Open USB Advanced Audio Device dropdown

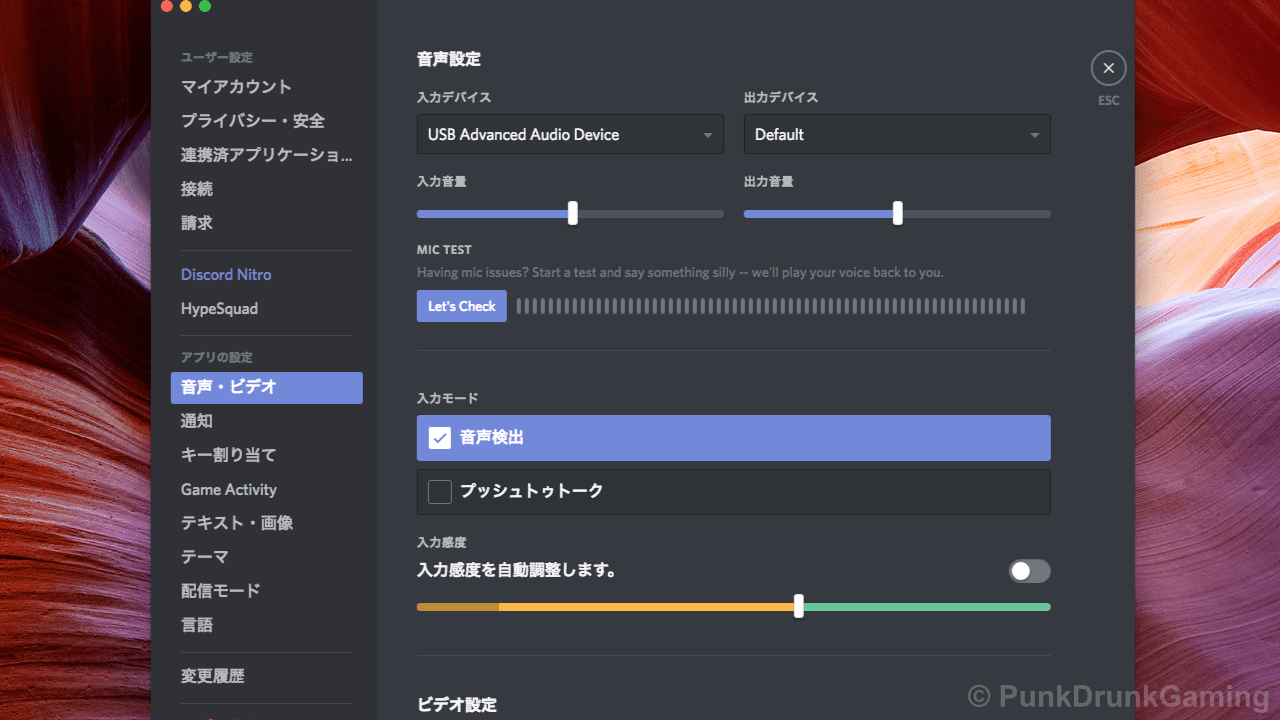pyautogui.click(x=570, y=134)
